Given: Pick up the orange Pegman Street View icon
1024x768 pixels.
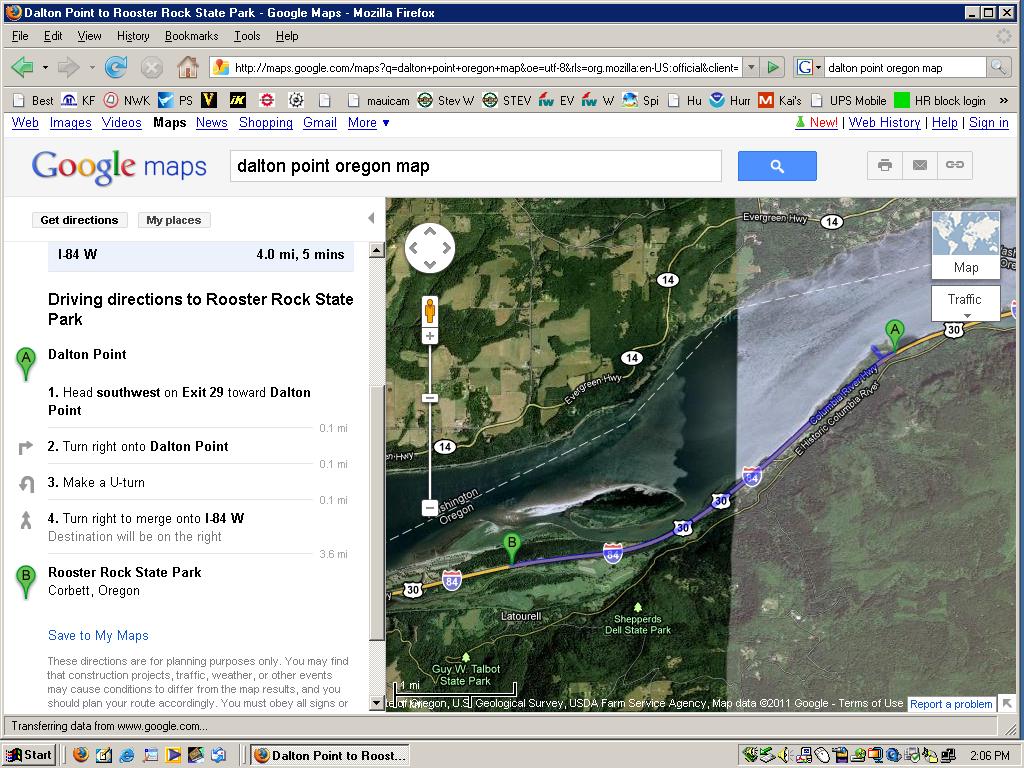Looking at the screenshot, I should 430,311.
